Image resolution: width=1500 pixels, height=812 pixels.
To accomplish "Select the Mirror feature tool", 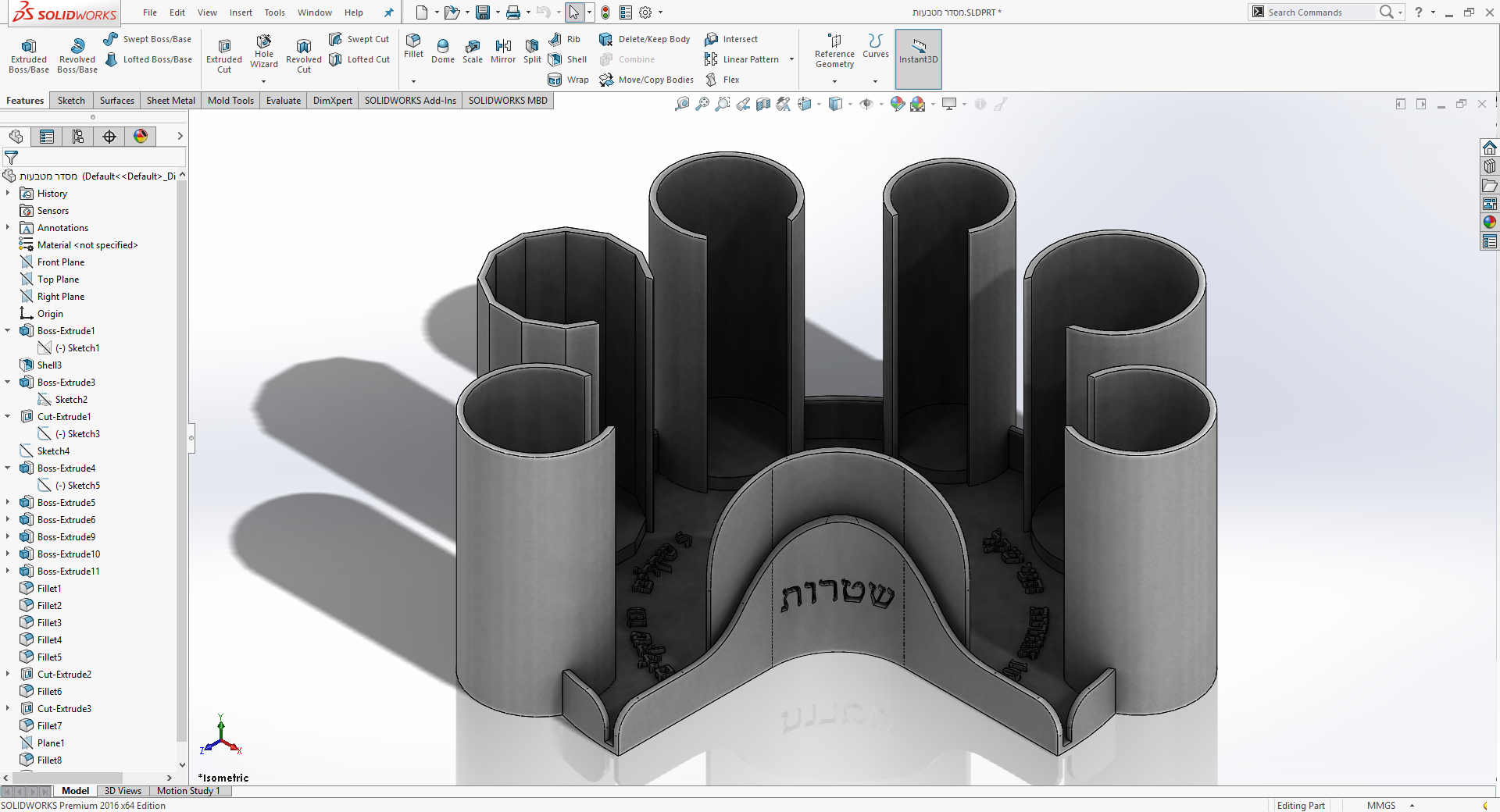I will 503,51.
